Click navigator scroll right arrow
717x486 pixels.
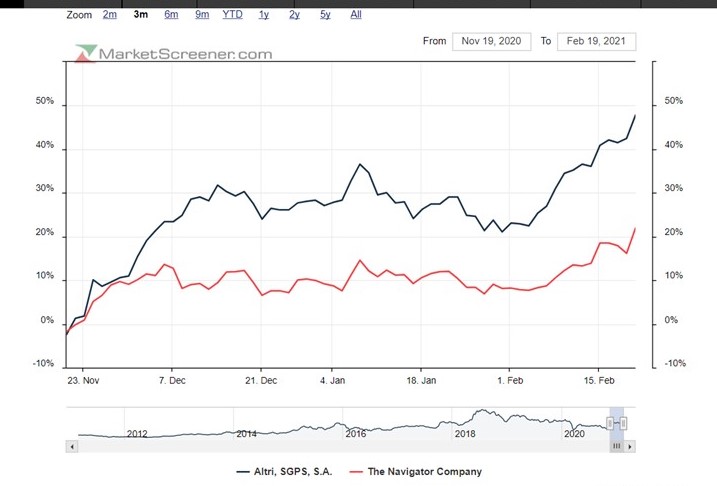(630, 446)
